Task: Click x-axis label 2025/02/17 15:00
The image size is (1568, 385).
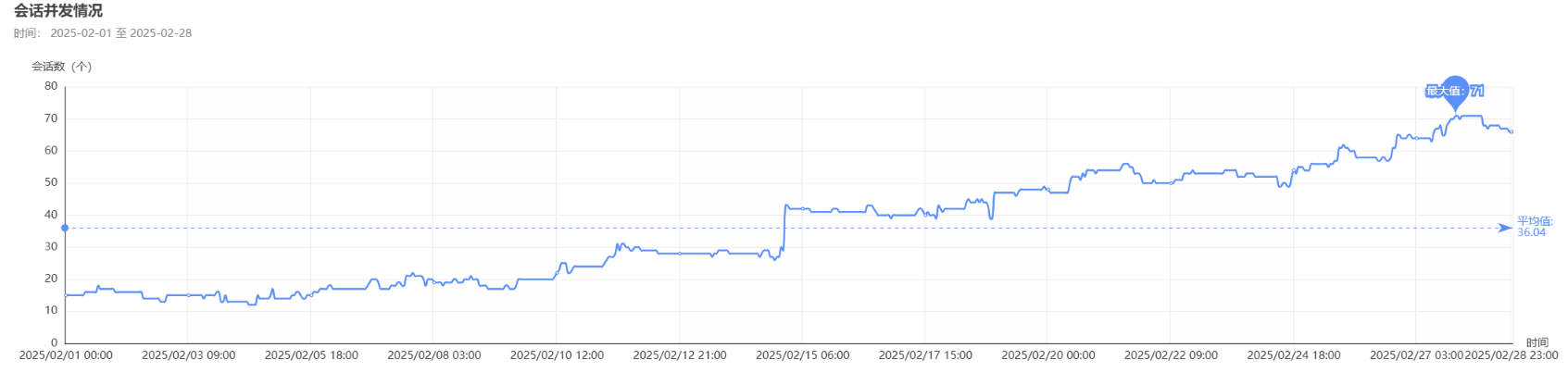Action: click(x=925, y=355)
